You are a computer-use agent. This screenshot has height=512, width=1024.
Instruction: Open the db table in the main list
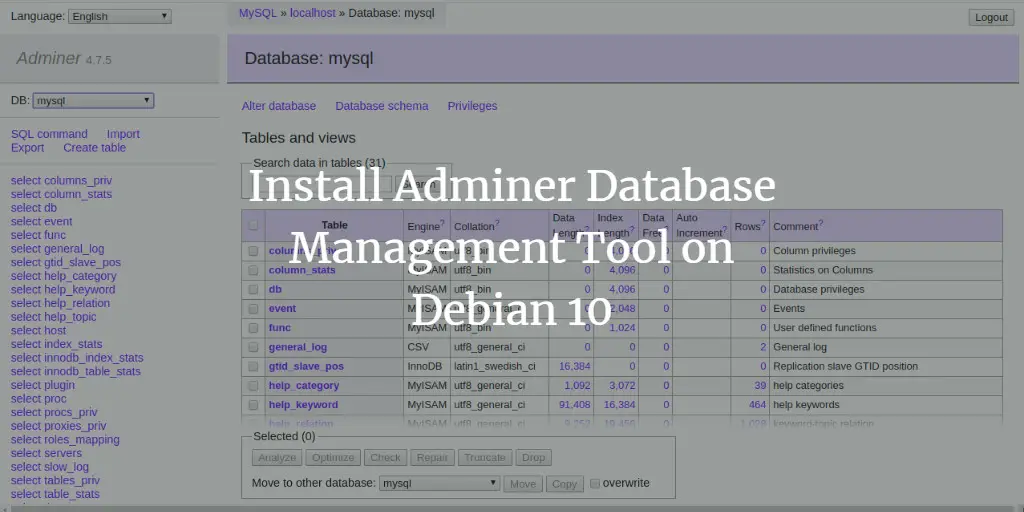[275, 289]
